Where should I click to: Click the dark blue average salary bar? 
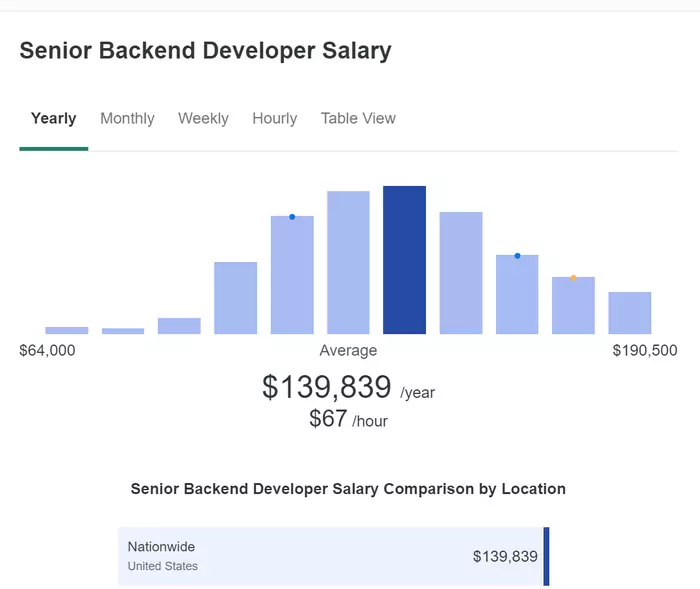(x=404, y=260)
